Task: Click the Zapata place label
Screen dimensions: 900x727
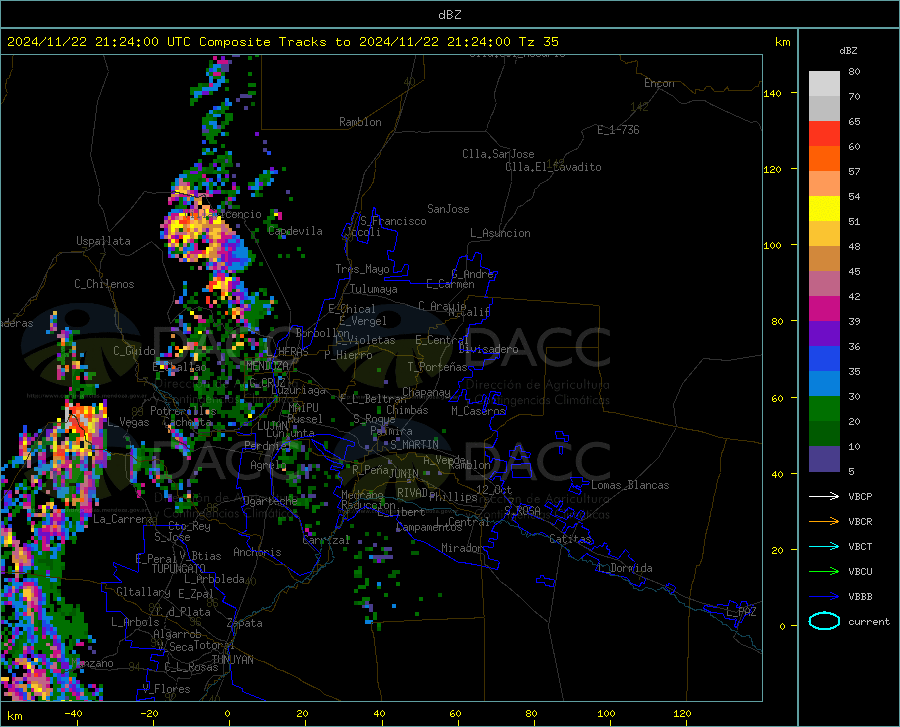Action: [245, 623]
